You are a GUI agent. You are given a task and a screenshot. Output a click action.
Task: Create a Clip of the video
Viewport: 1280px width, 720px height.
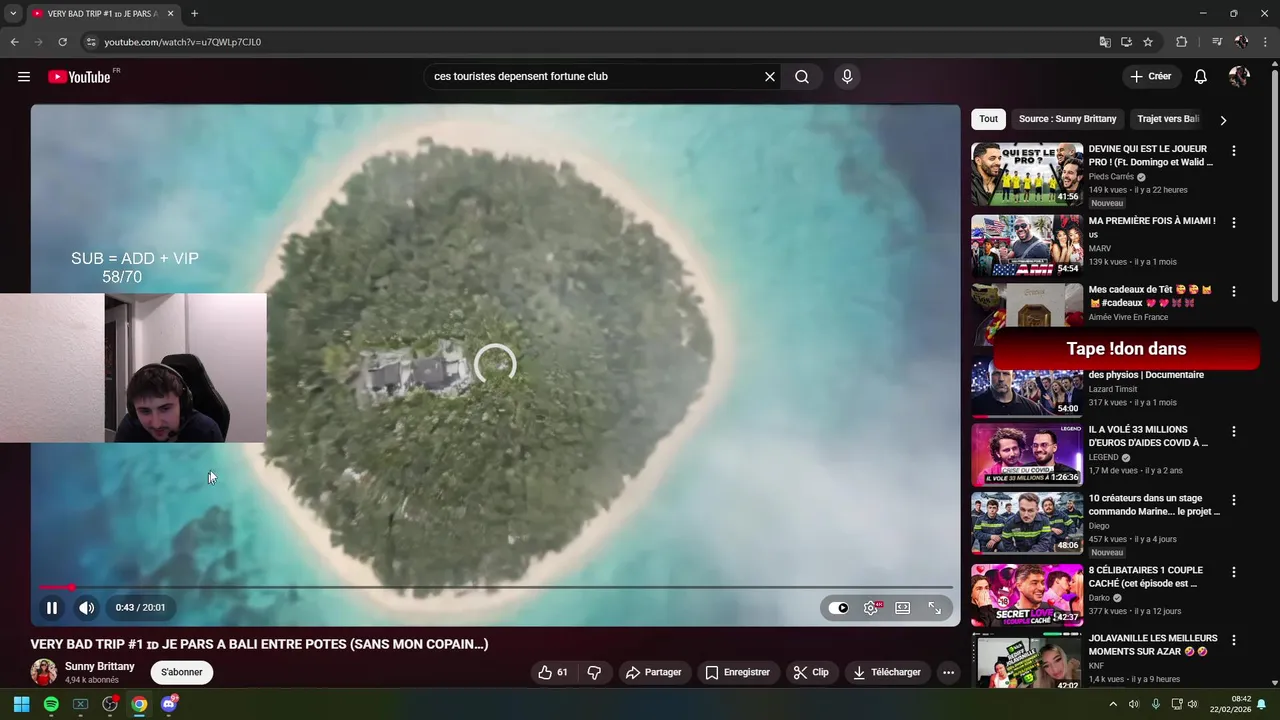(811, 672)
